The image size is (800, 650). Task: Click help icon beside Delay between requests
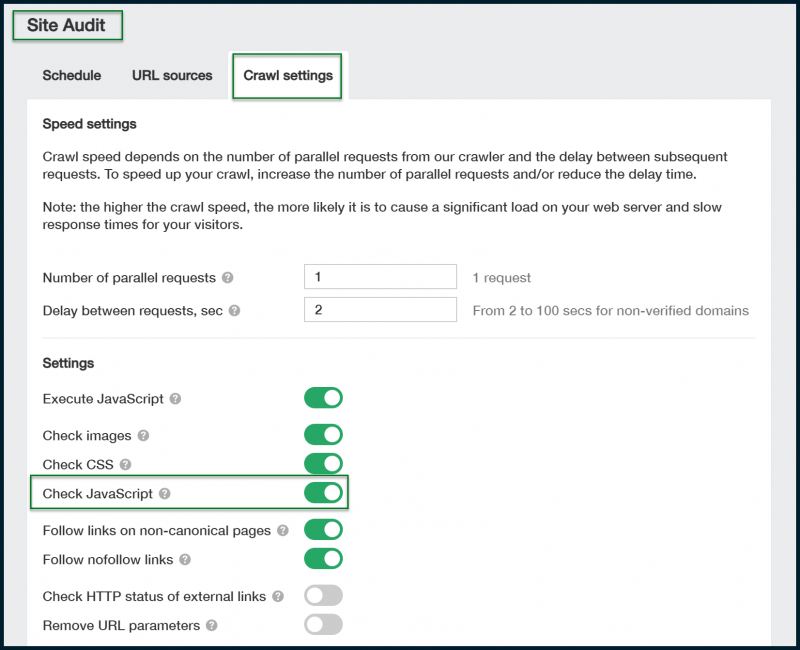(234, 311)
